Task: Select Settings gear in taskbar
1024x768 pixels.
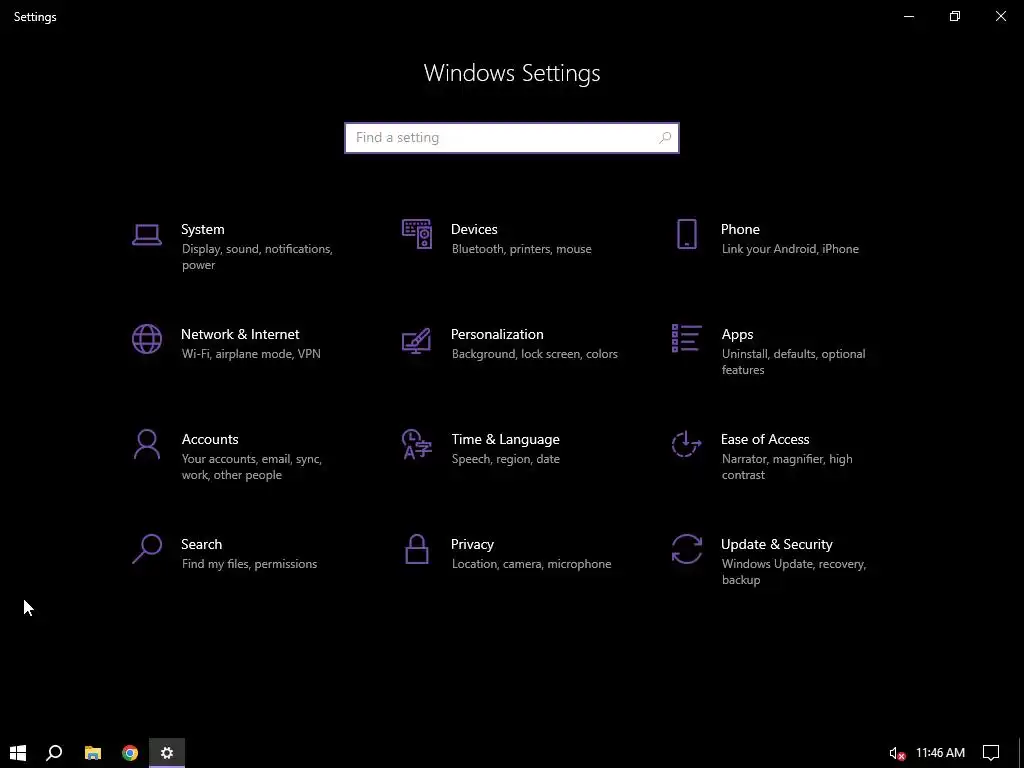Action: click(167, 753)
